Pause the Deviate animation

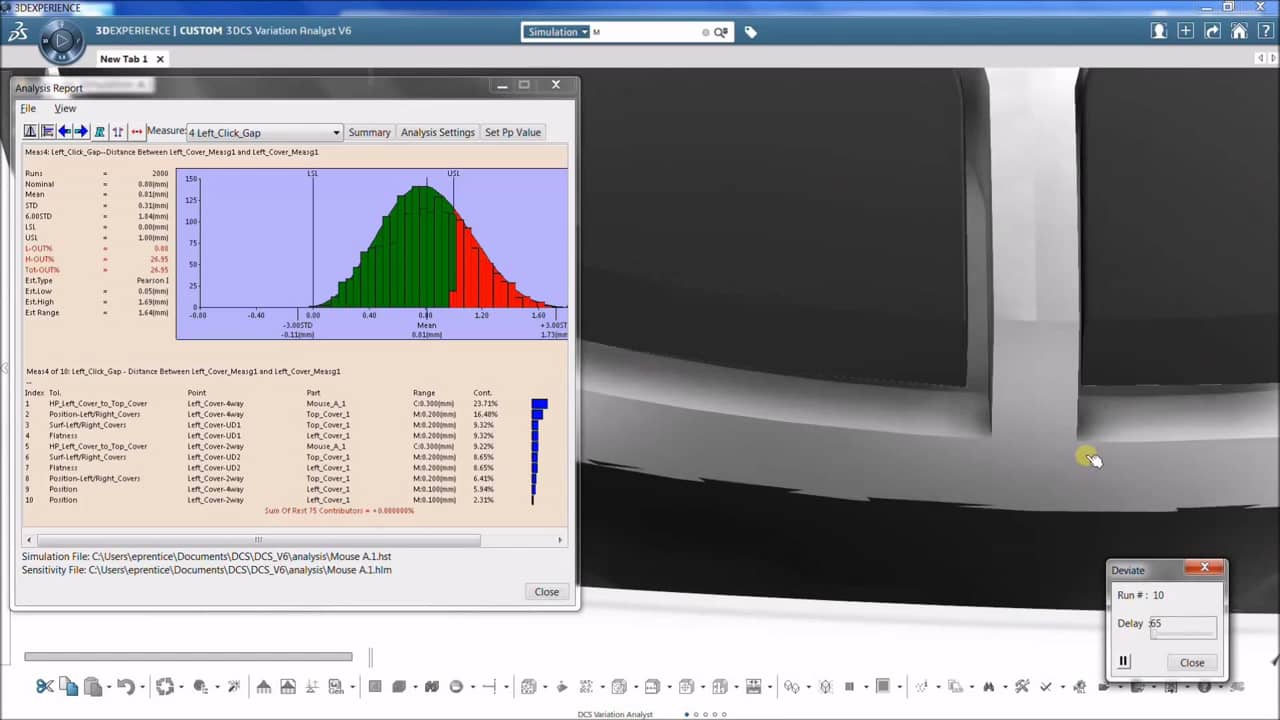tap(1123, 662)
